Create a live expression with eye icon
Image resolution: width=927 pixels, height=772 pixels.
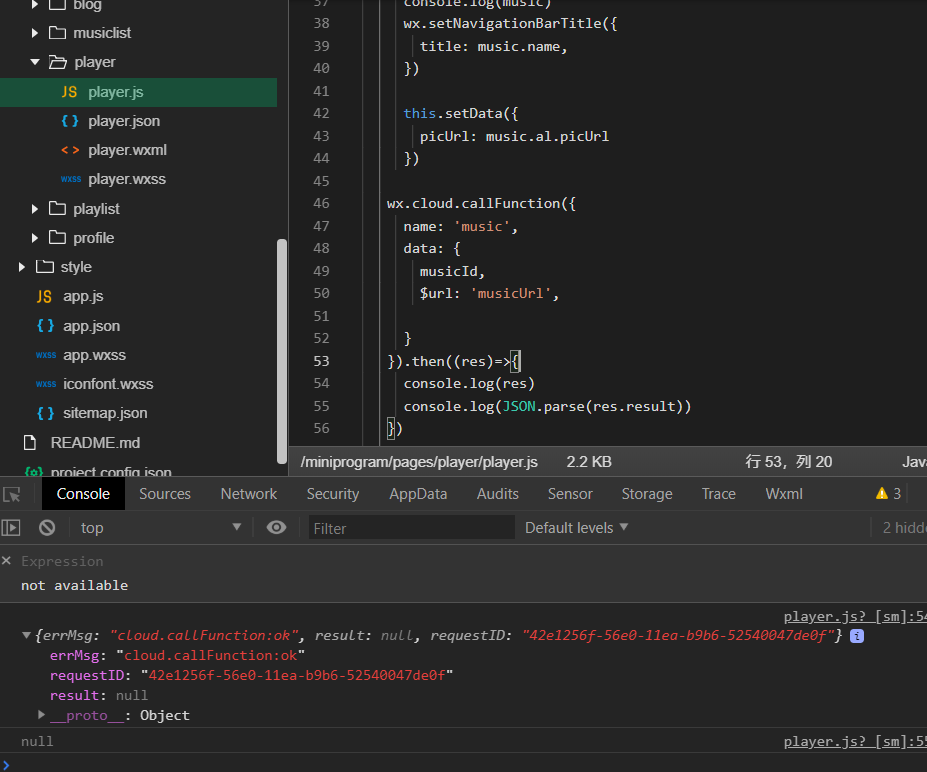(276, 528)
